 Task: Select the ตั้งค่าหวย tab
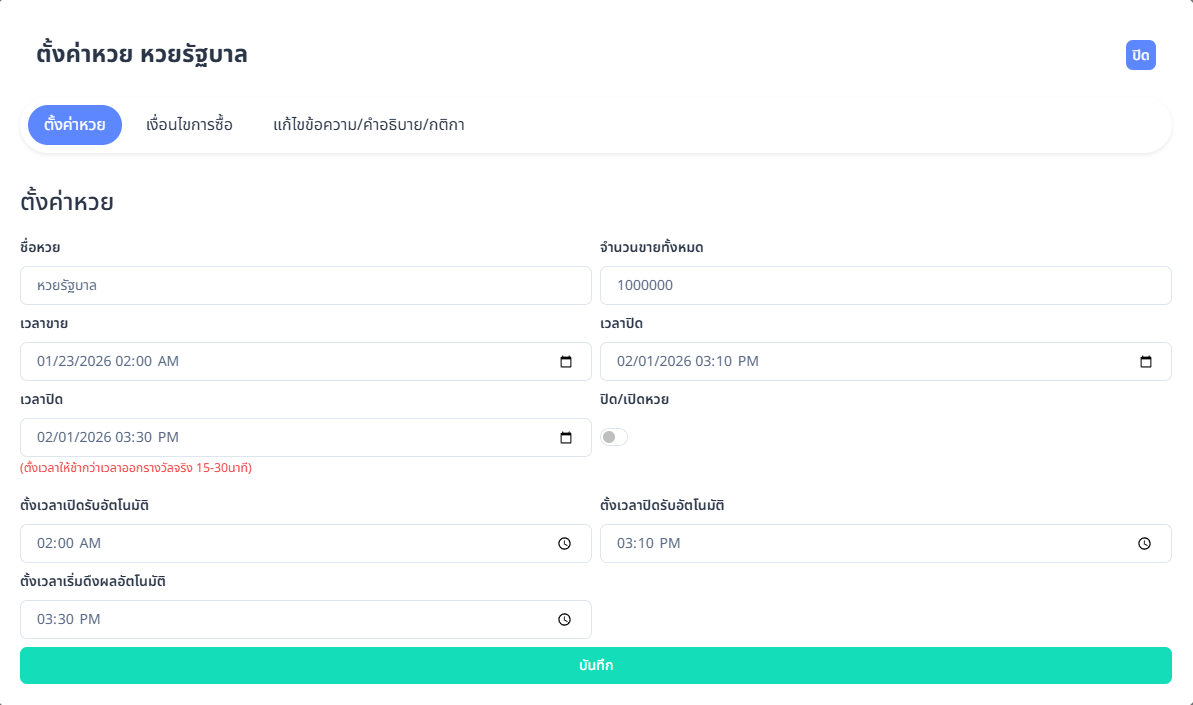pos(75,125)
